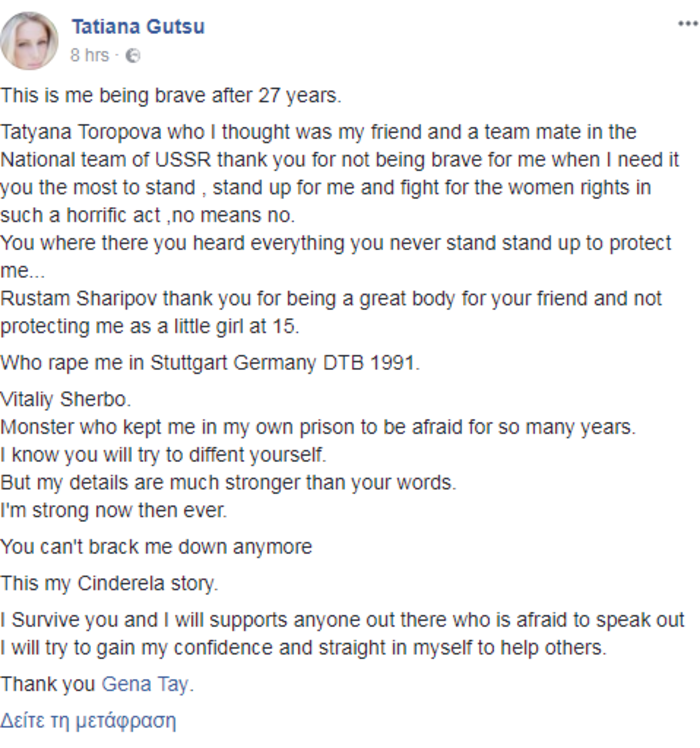Click the '8 hrs' post timestamp
Screen dimensions: 700x748
click(89, 56)
